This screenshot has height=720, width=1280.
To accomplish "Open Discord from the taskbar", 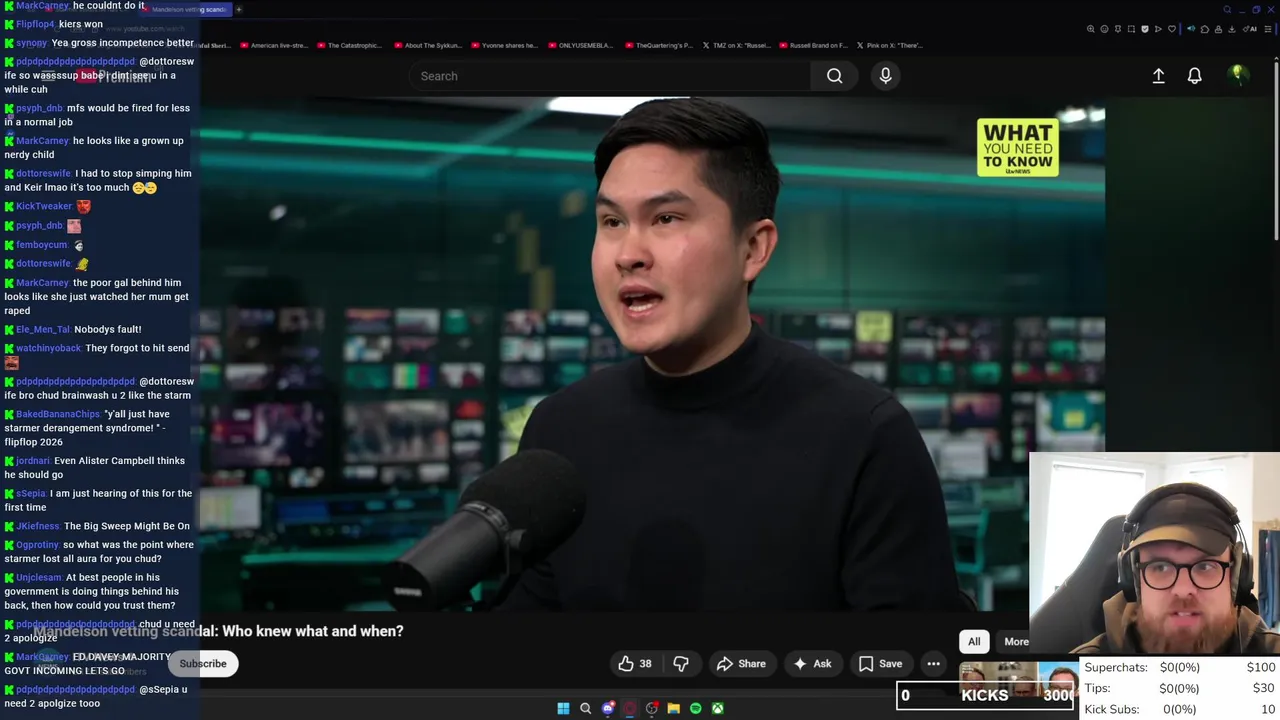I will pos(608,708).
